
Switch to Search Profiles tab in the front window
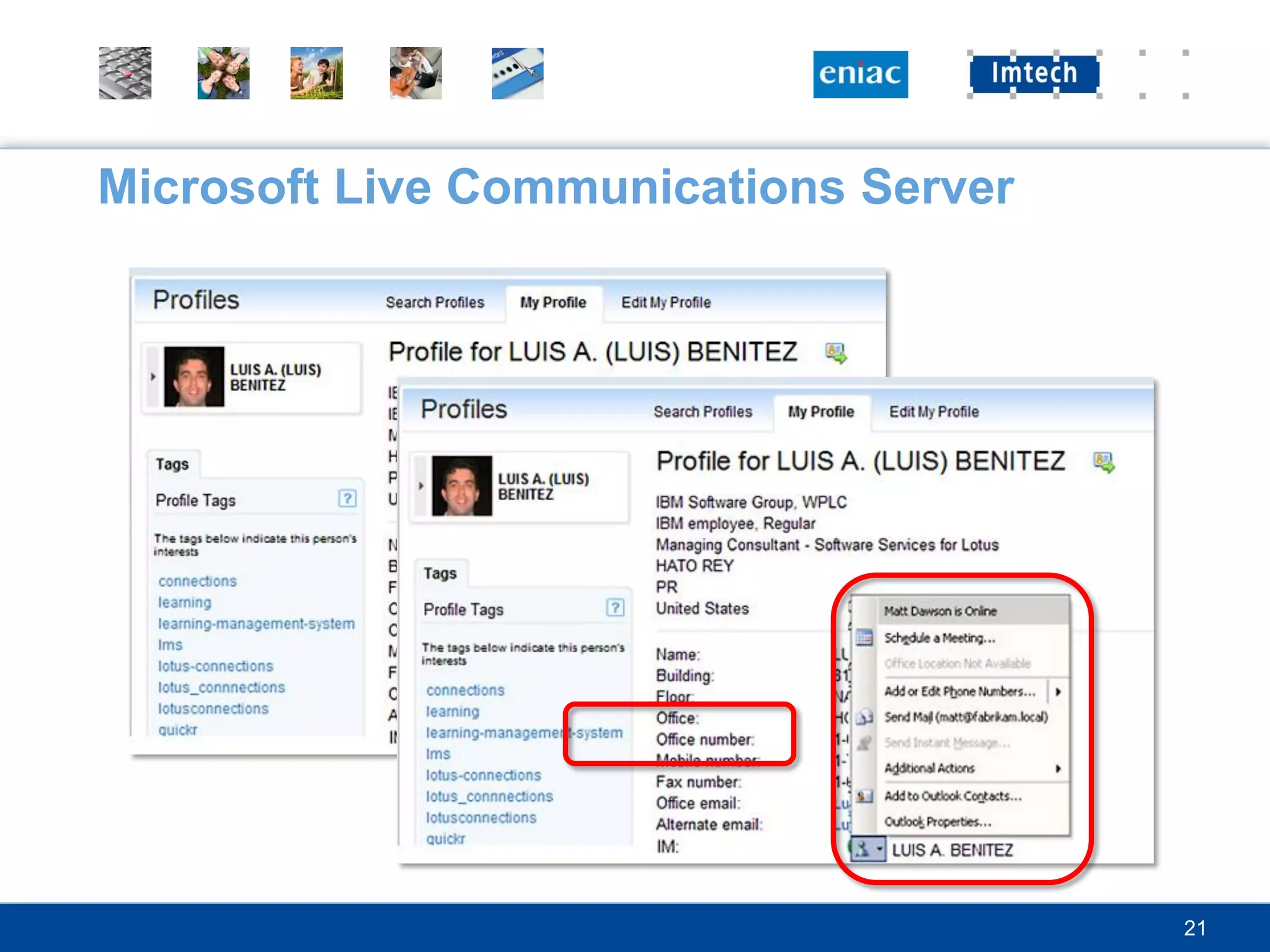click(x=703, y=412)
